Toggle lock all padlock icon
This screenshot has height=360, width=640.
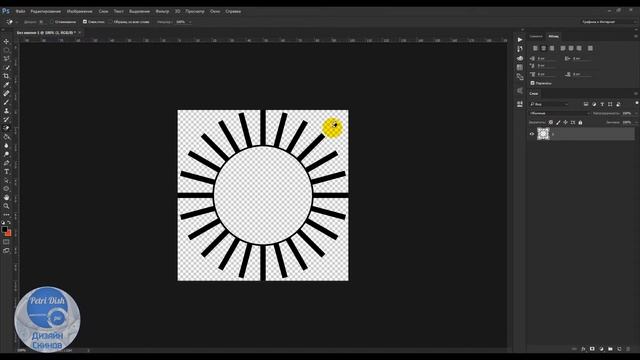coord(580,122)
